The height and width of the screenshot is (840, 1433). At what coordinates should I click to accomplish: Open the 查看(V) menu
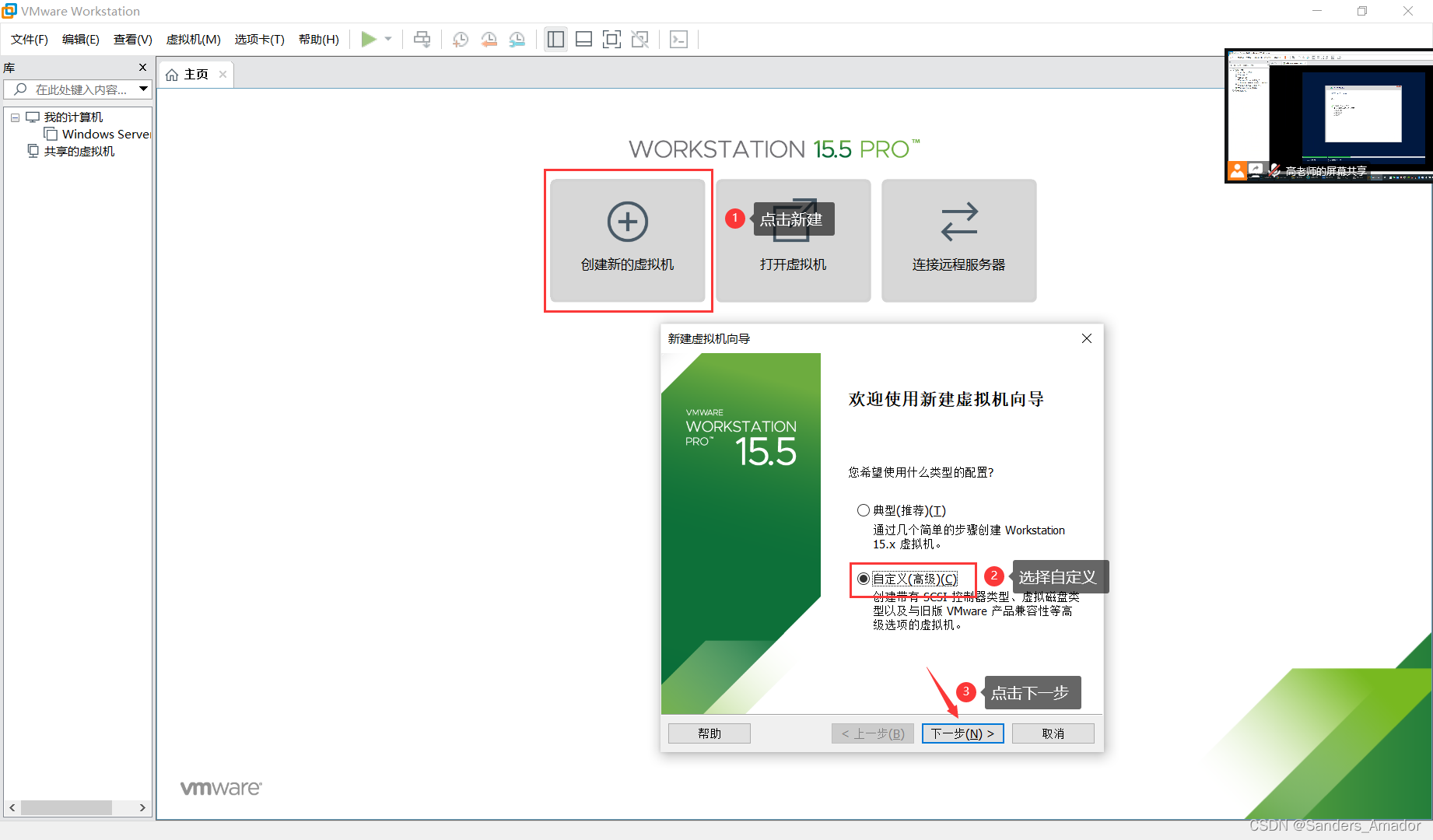pos(133,39)
